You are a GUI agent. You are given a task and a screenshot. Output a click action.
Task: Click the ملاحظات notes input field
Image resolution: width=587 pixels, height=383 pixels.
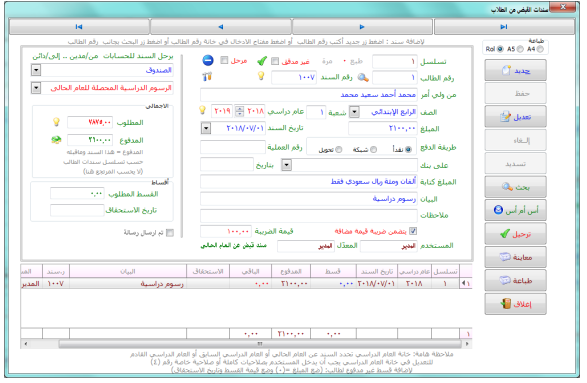click(309, 215)
